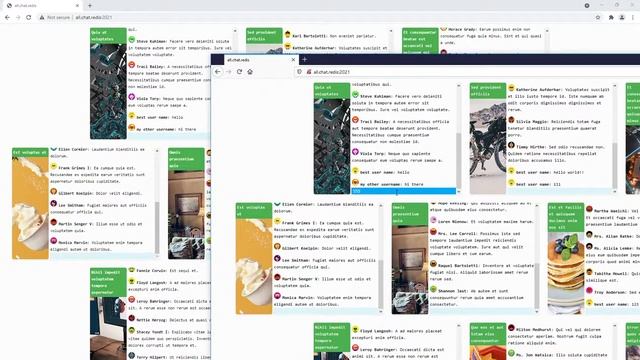Click the 'Omnis praesentium quia' header in Firefox
Viewport: 640px width, 360px height.
410,214
